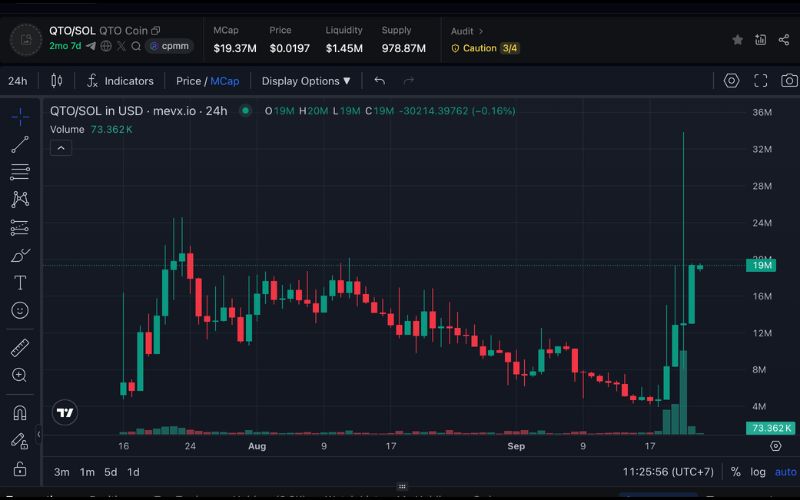Select the 5d time range
The height and width of the screenshot is (500, 800).
point(110,472)
